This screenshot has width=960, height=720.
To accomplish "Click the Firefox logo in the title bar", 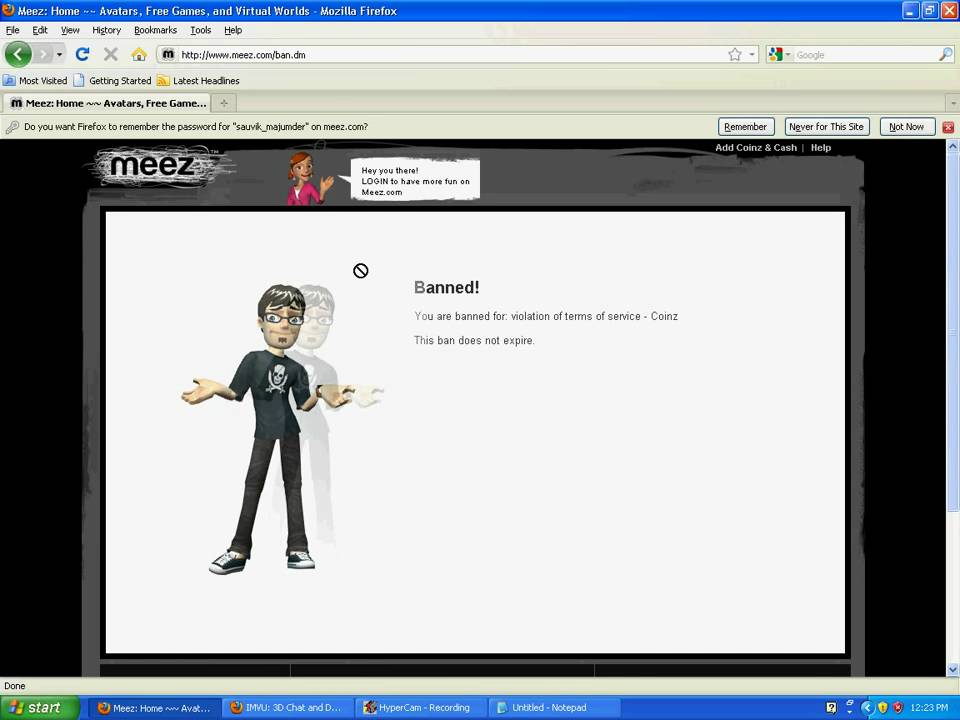I will coord(8,10).
